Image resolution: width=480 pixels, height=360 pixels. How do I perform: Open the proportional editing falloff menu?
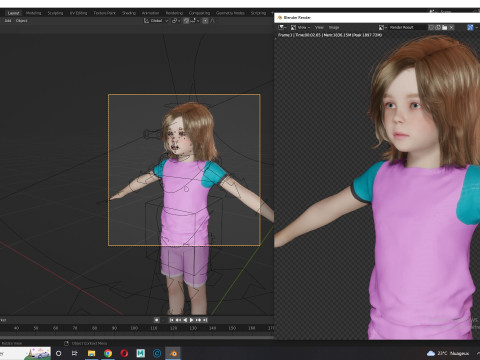pyautogui.click(x=213, y=21)
